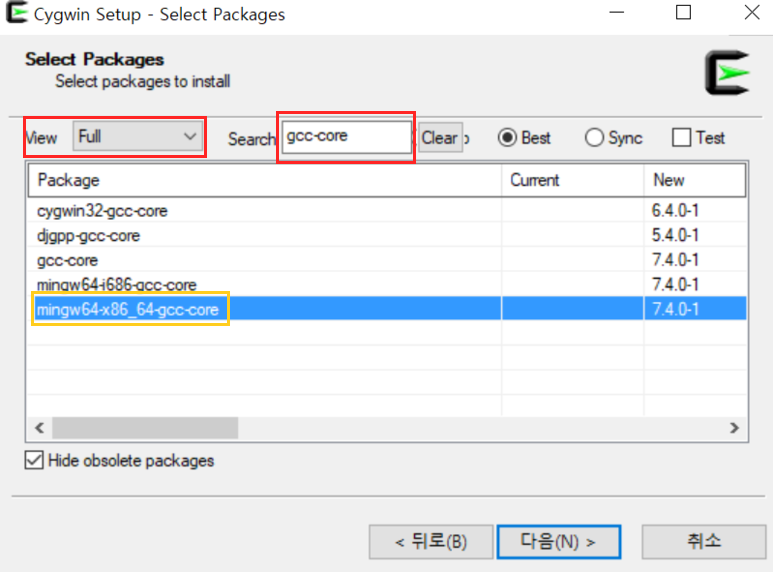Click the Package column header

(264, 180)
